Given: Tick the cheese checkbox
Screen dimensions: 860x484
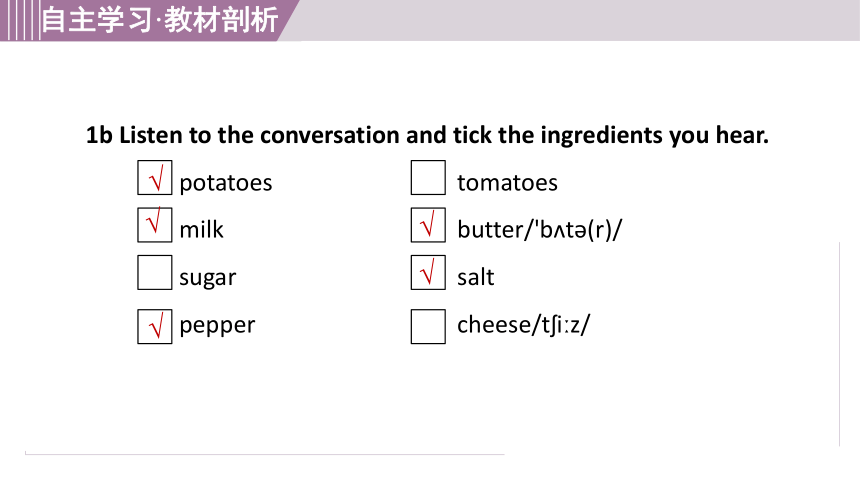Looking at the screenshot, I should click(428, 327).
